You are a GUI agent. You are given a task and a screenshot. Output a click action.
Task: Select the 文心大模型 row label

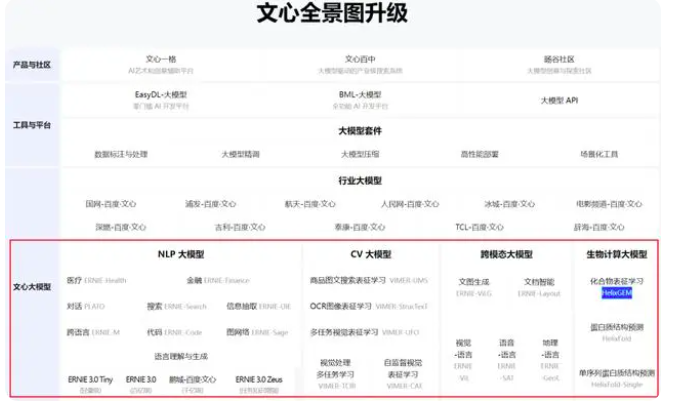(x=32, y=287)
